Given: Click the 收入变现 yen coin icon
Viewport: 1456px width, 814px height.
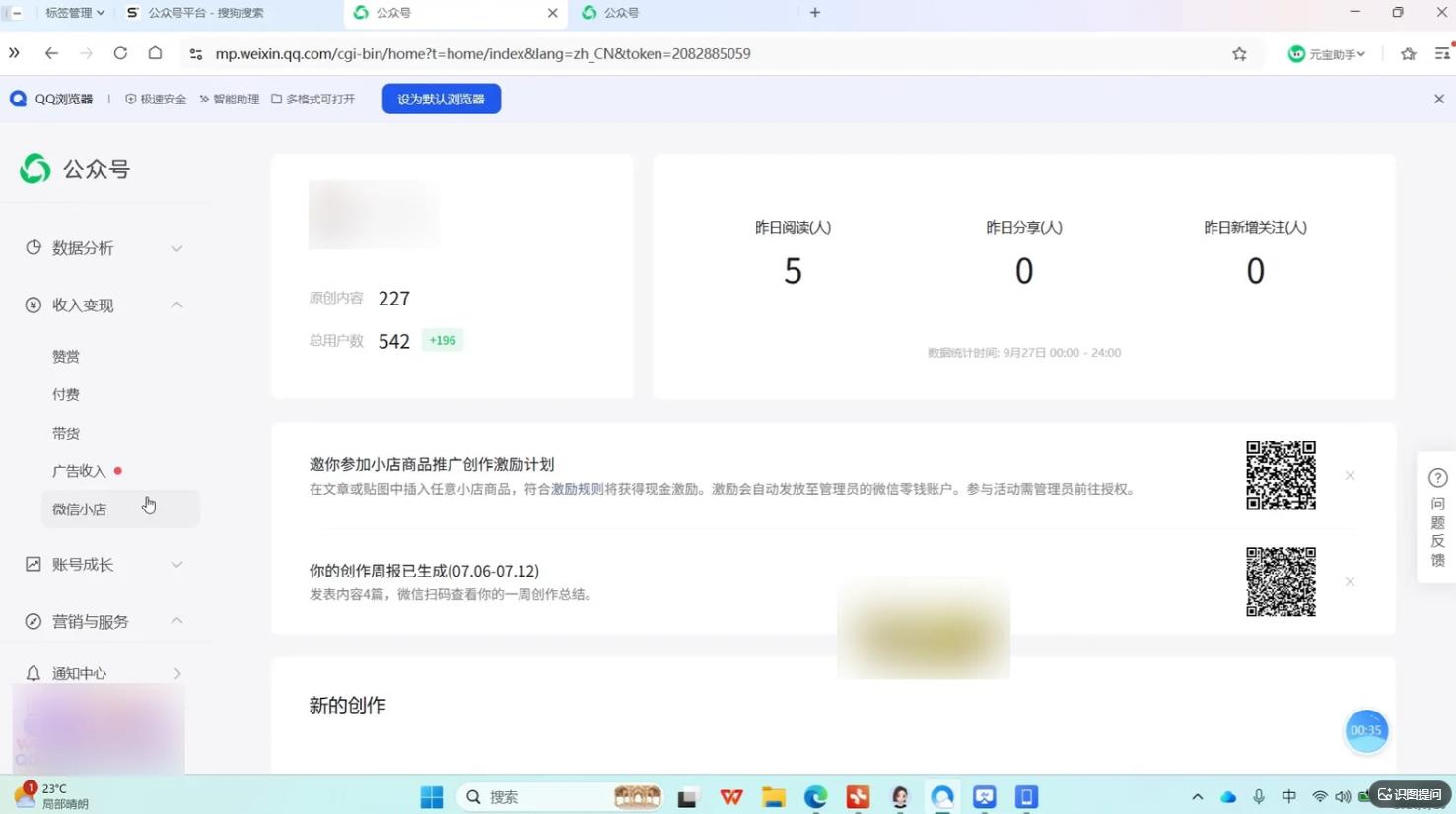Looking at the screenshot, I should (x=34, y=305).
